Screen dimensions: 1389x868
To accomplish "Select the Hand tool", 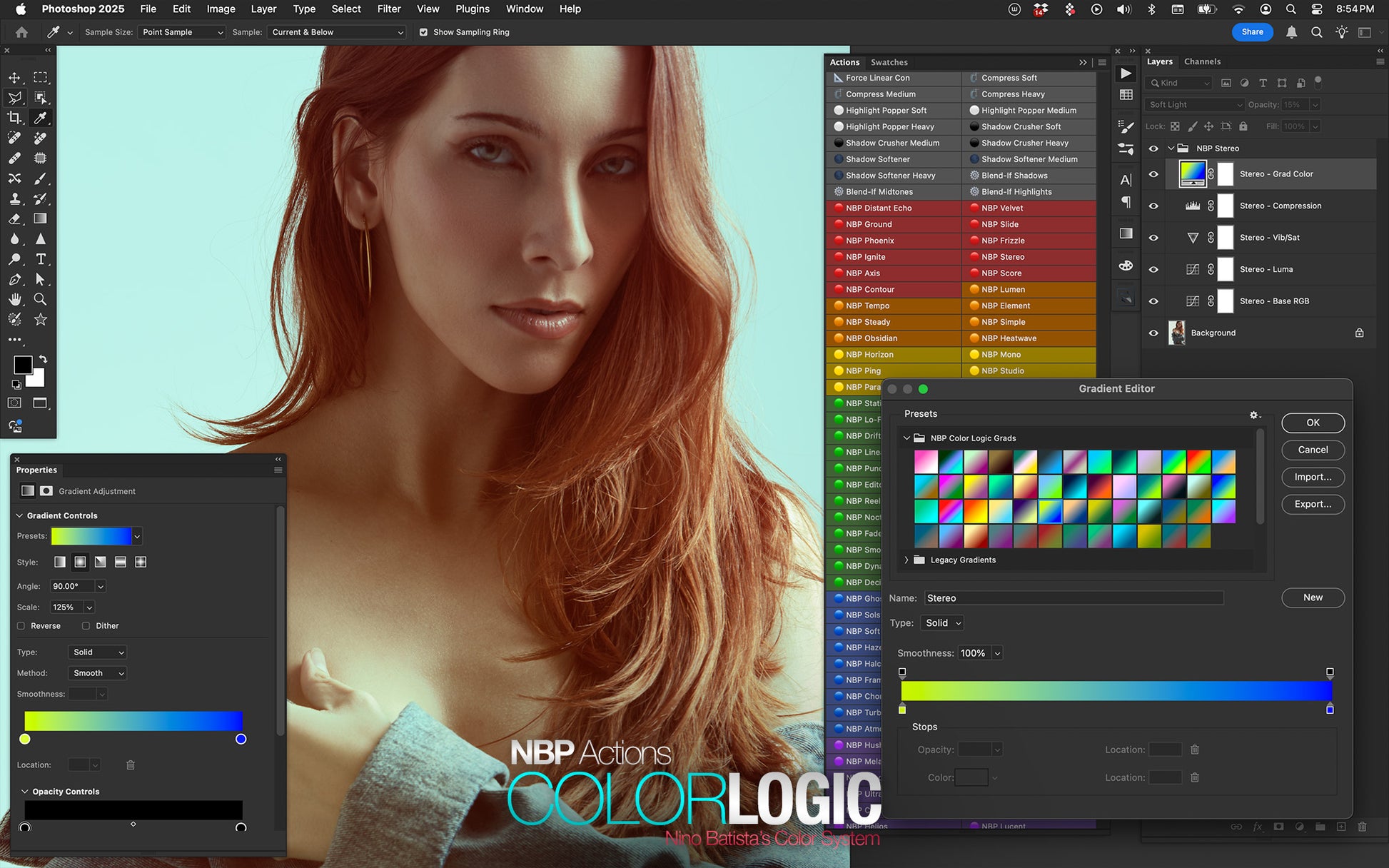I will (x=14, y=299).
